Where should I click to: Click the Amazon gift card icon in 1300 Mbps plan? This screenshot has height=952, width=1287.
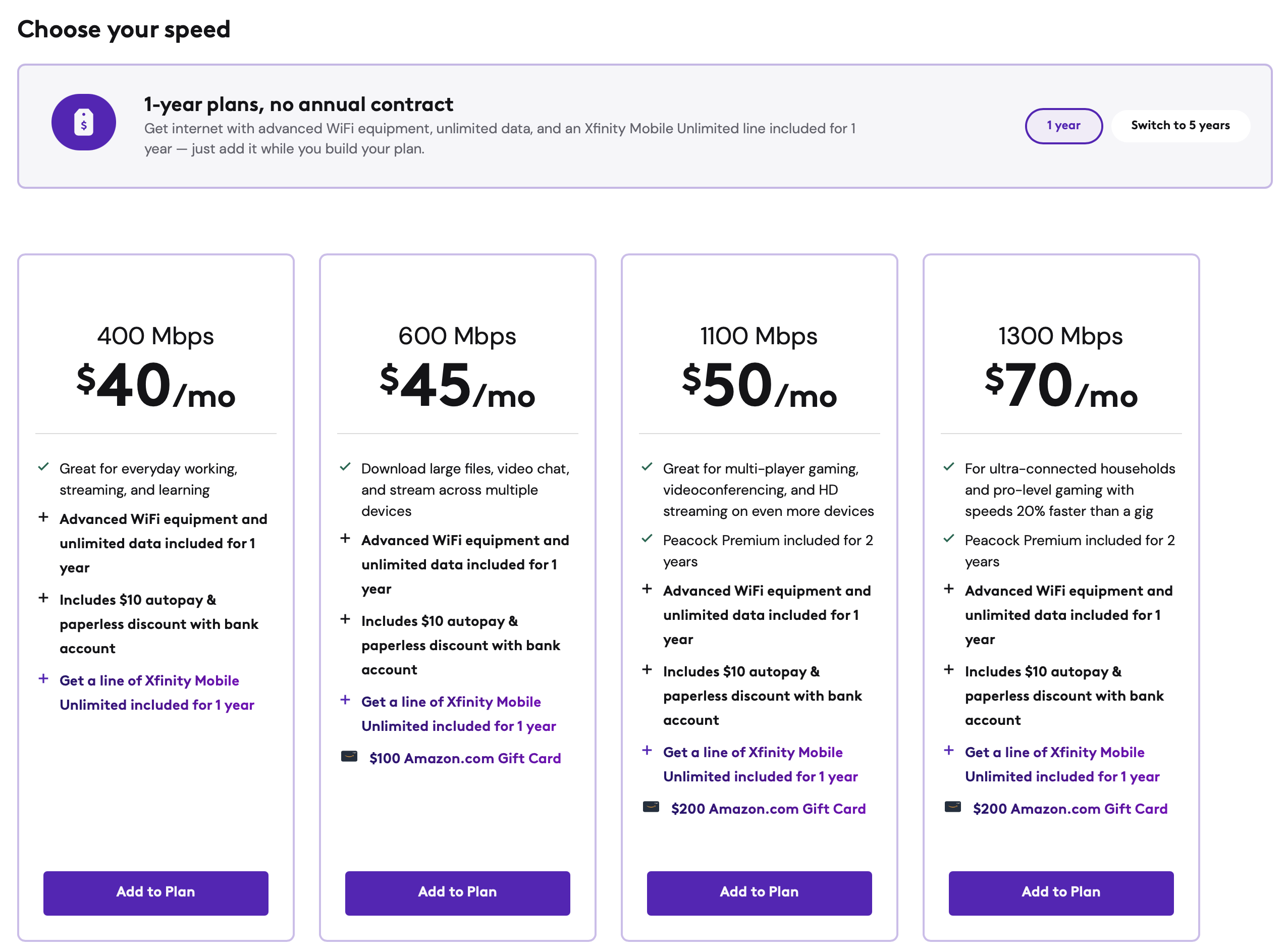(x=953, y=807)
